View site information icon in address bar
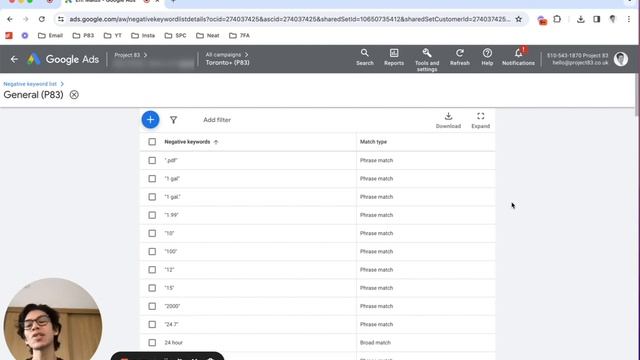 pyautogui.click(x=61, y=19)
